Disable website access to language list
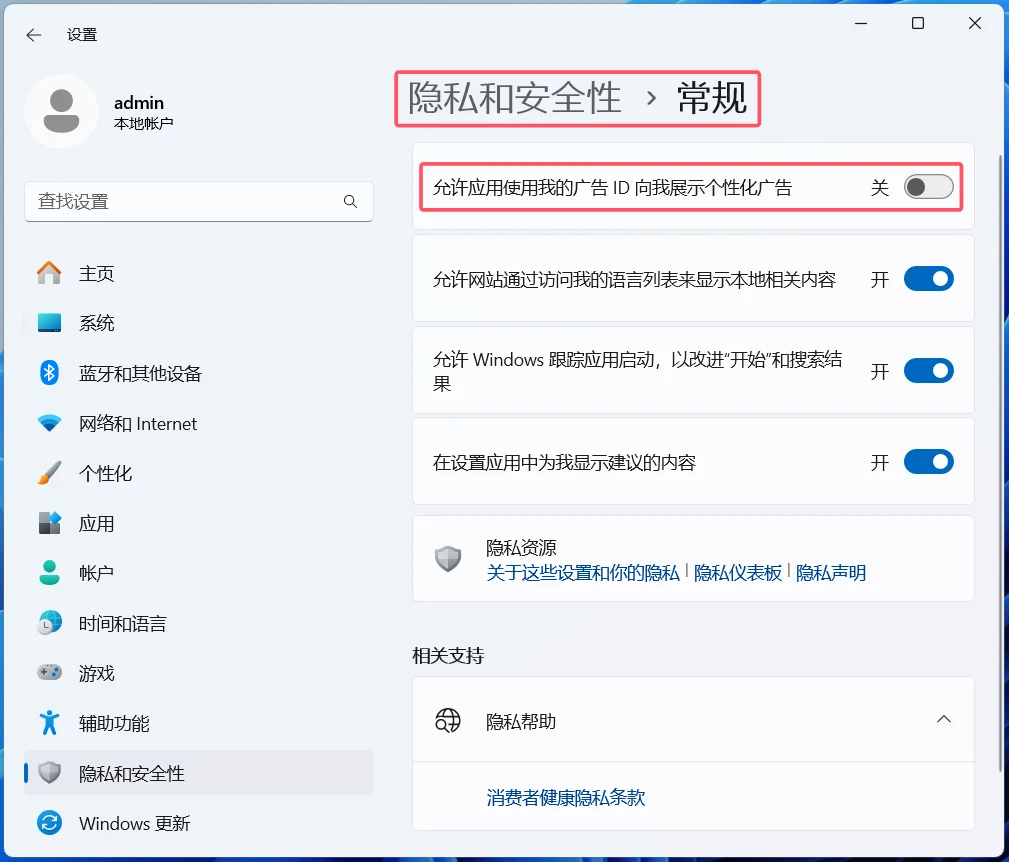 click(928, 279)
